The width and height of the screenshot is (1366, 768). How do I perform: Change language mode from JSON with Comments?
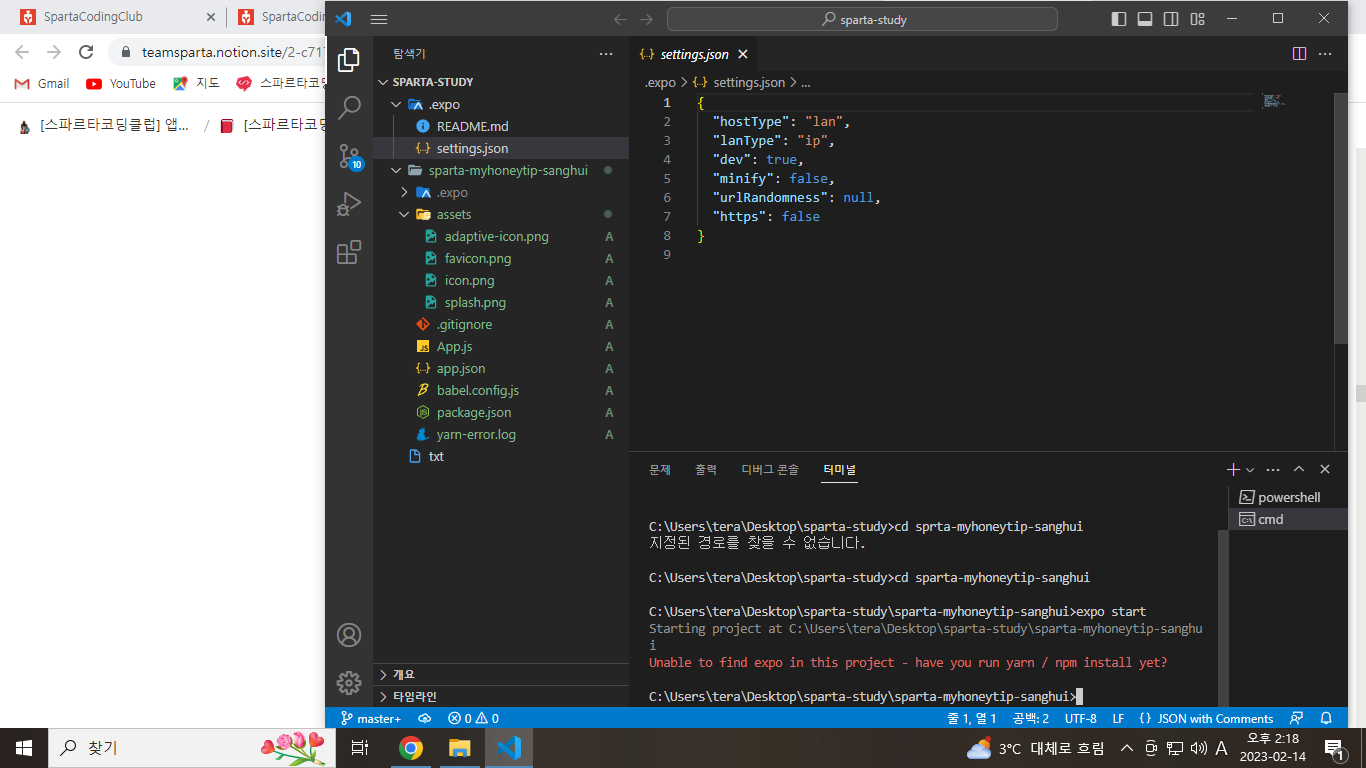pos(1206,718)
